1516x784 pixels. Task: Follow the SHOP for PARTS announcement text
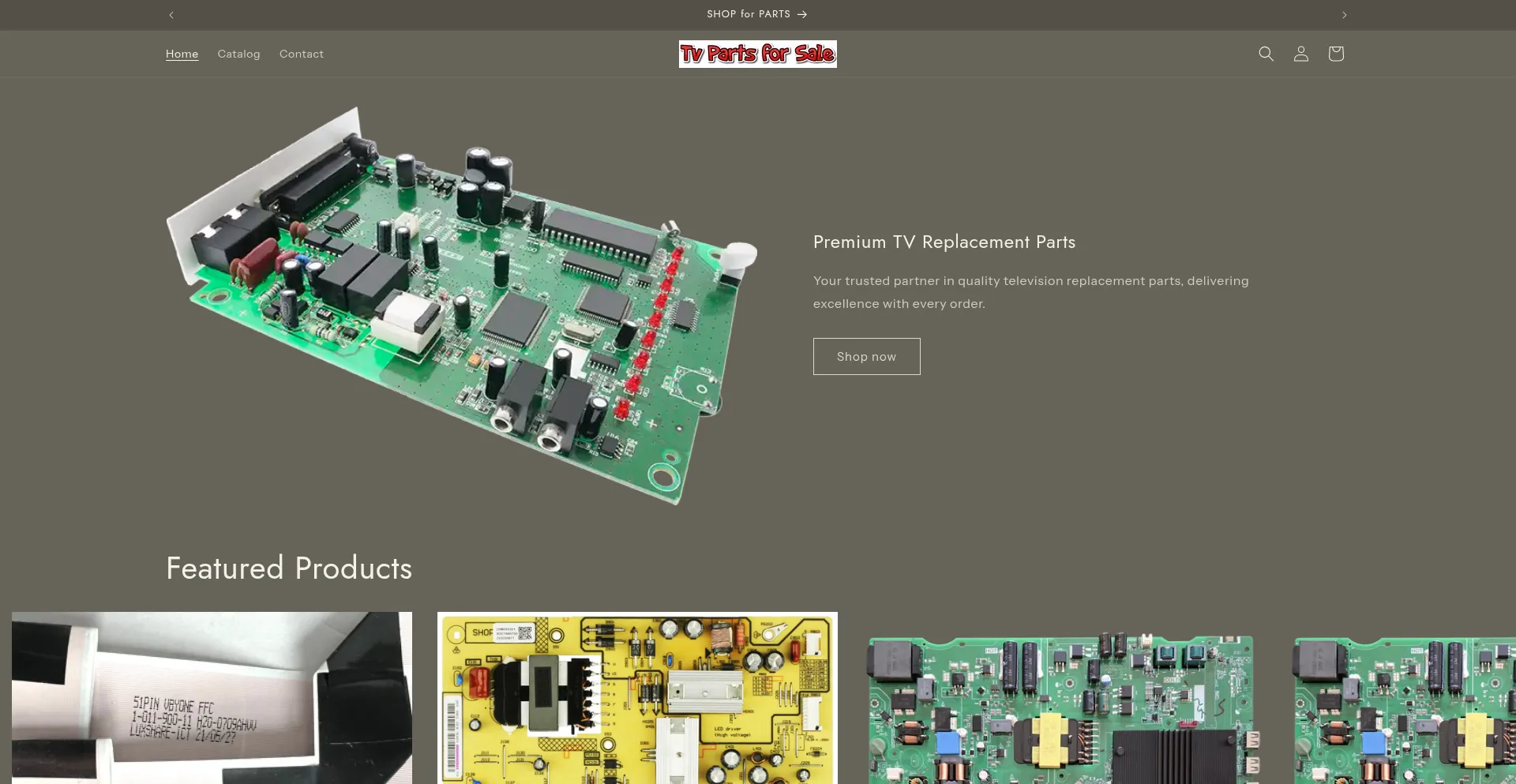click(x=748, y=14)
